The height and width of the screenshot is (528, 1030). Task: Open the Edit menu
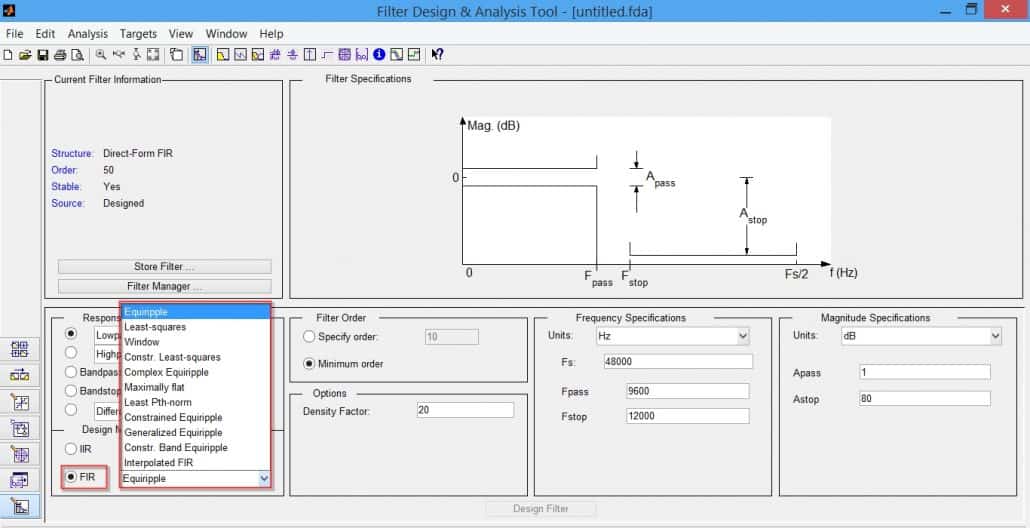45,33
